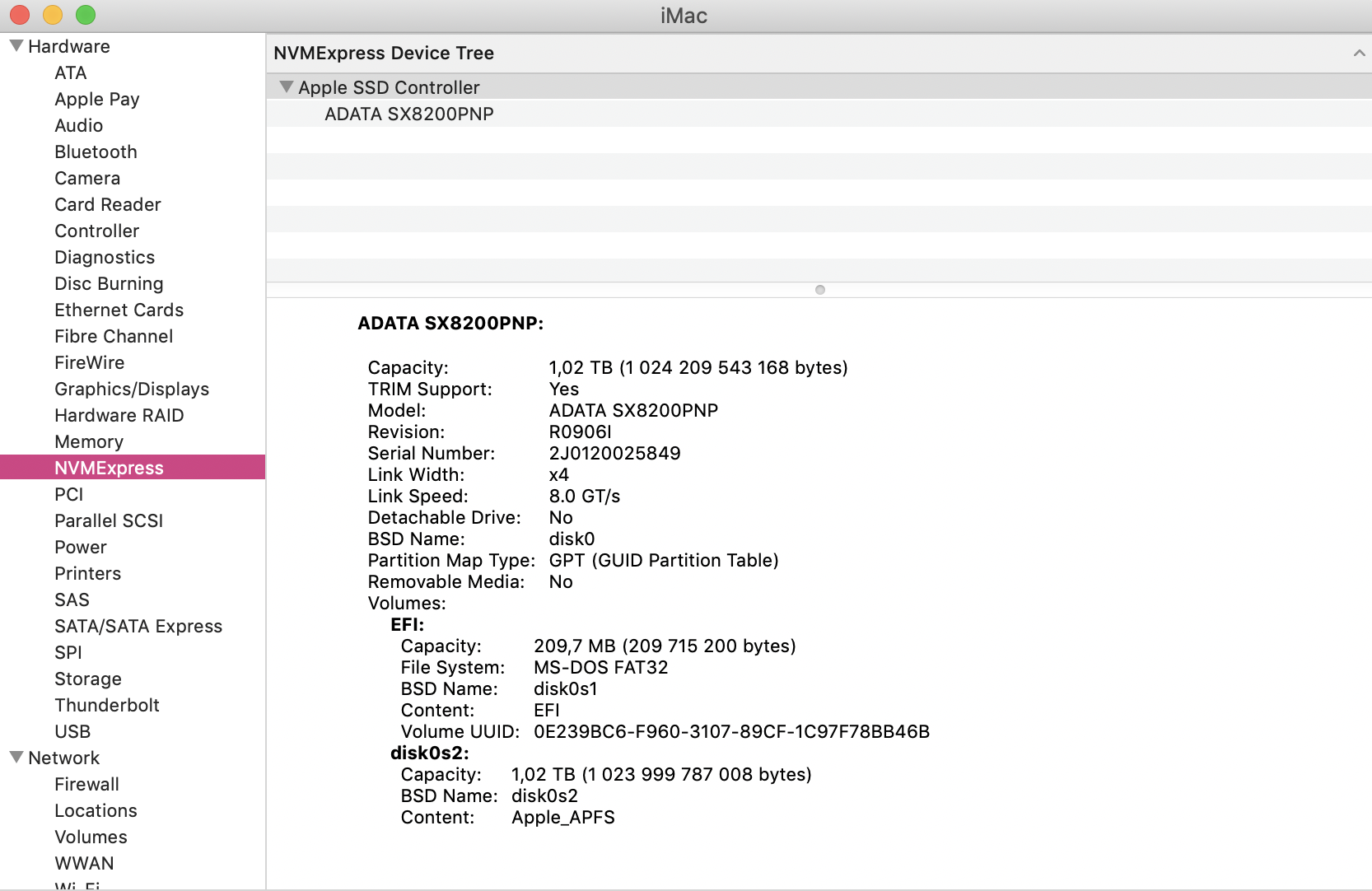Collapse the Hardware section triangle

[x=16, y=46]
